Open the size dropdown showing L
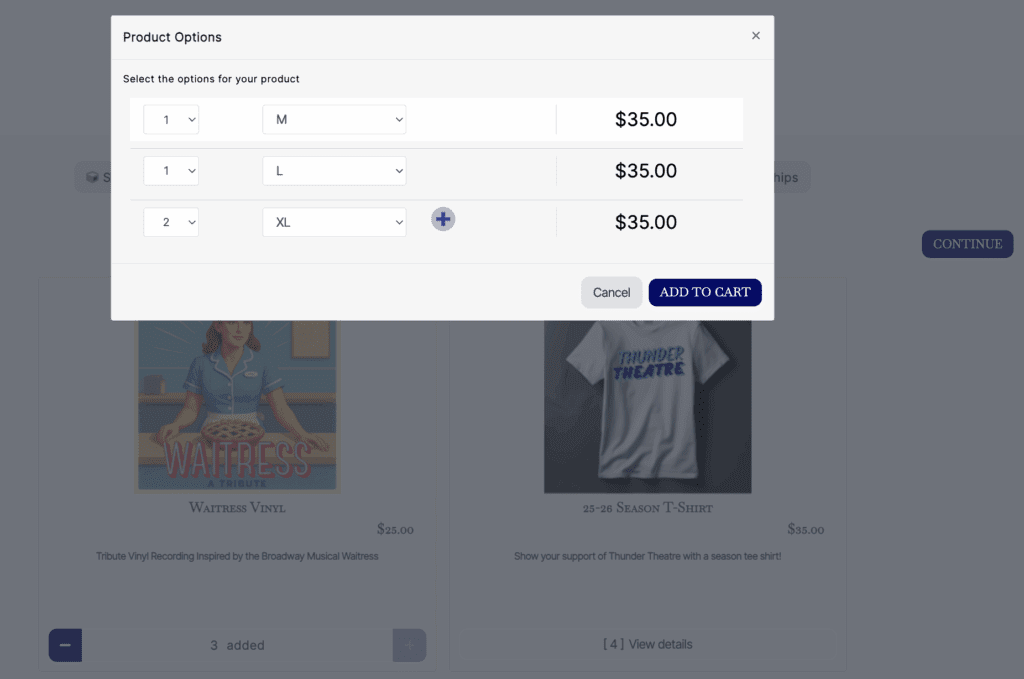 [x=334, y=171]
